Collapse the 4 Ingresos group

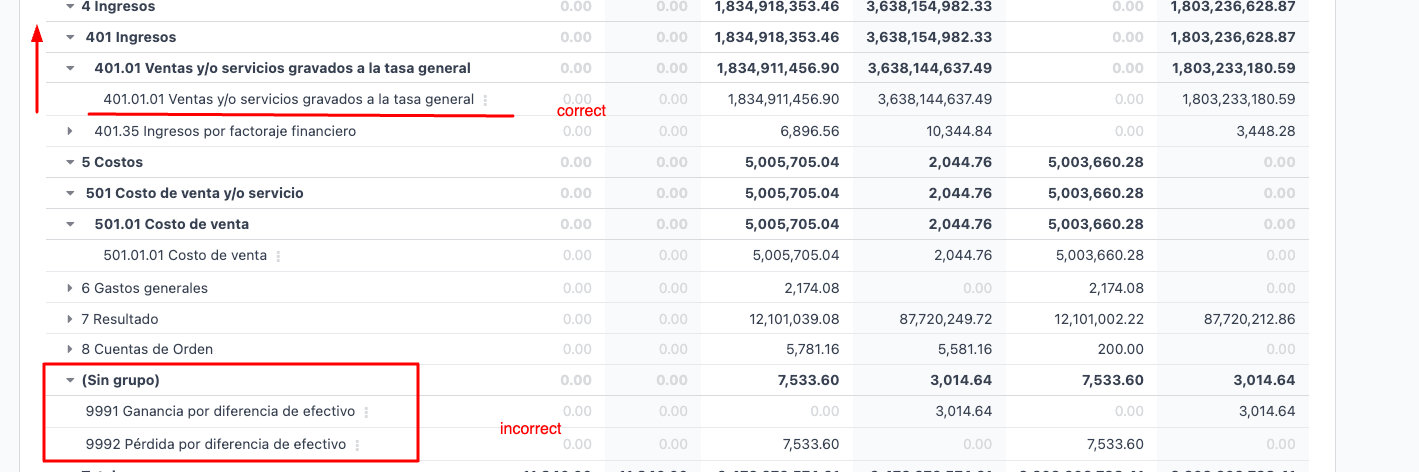[x=70, y=6]
